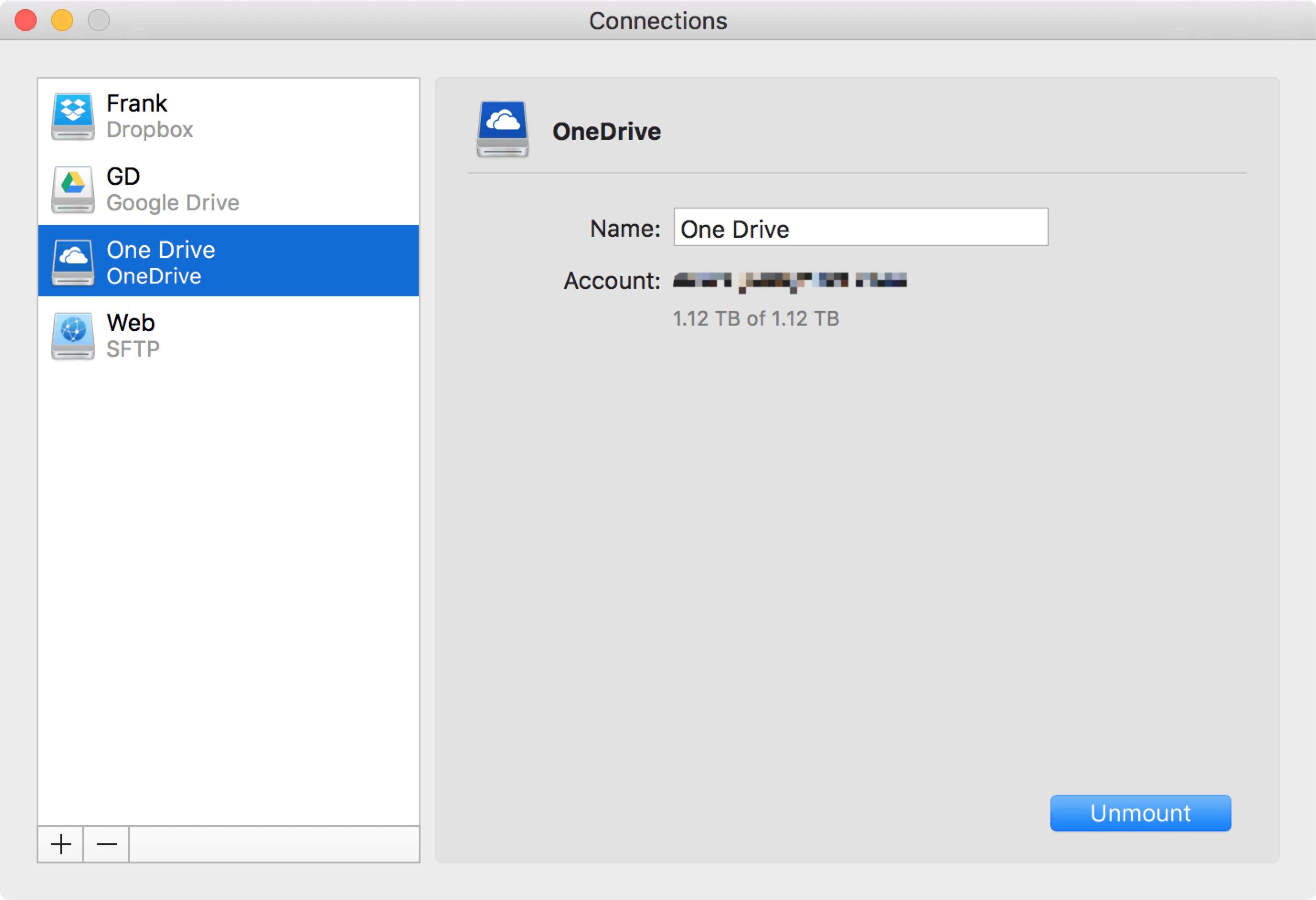
Task: Minimize the Connections window
Action: [62, 21]
